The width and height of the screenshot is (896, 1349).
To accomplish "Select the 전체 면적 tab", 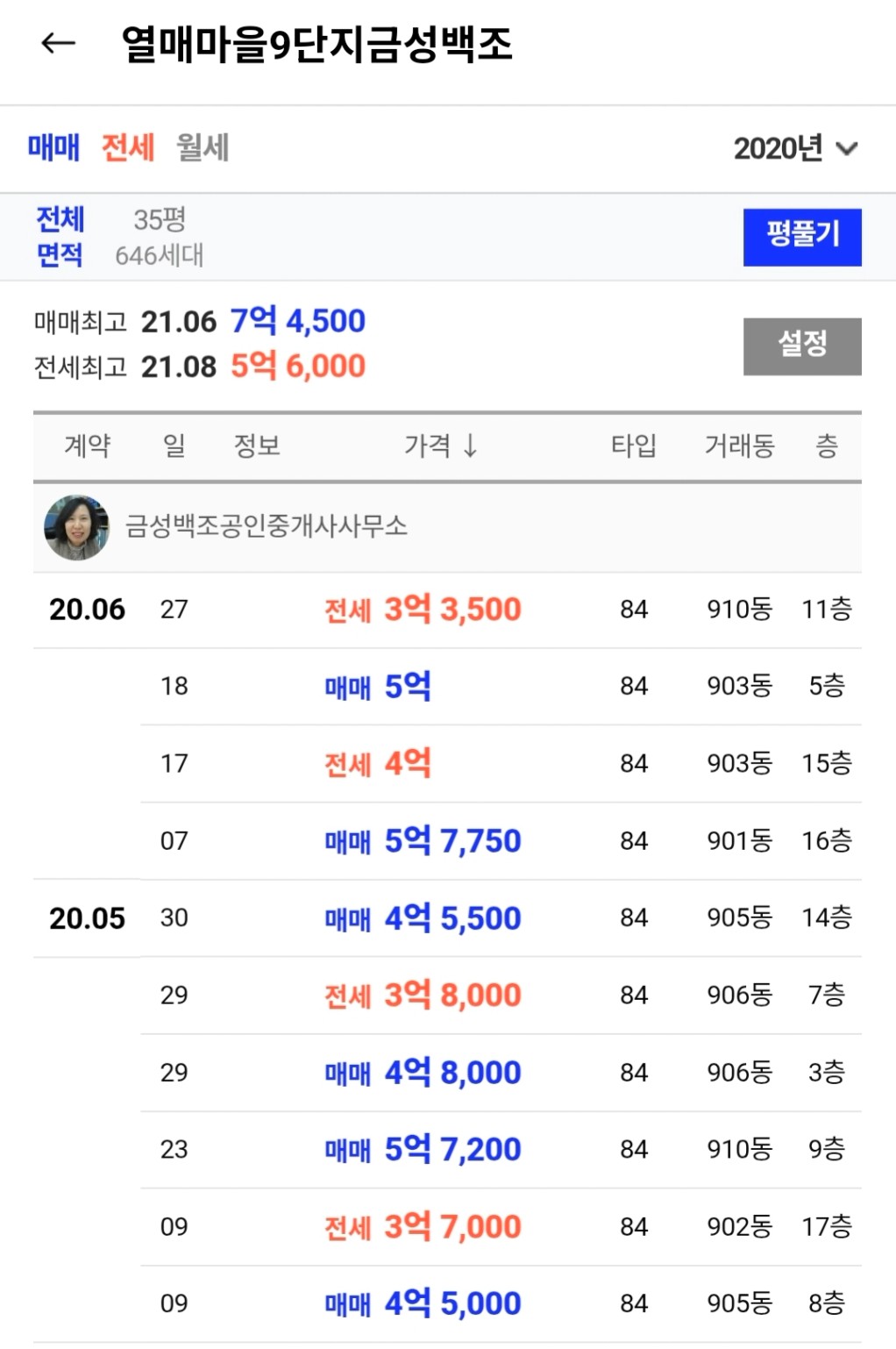I will (x=60, y=237).
